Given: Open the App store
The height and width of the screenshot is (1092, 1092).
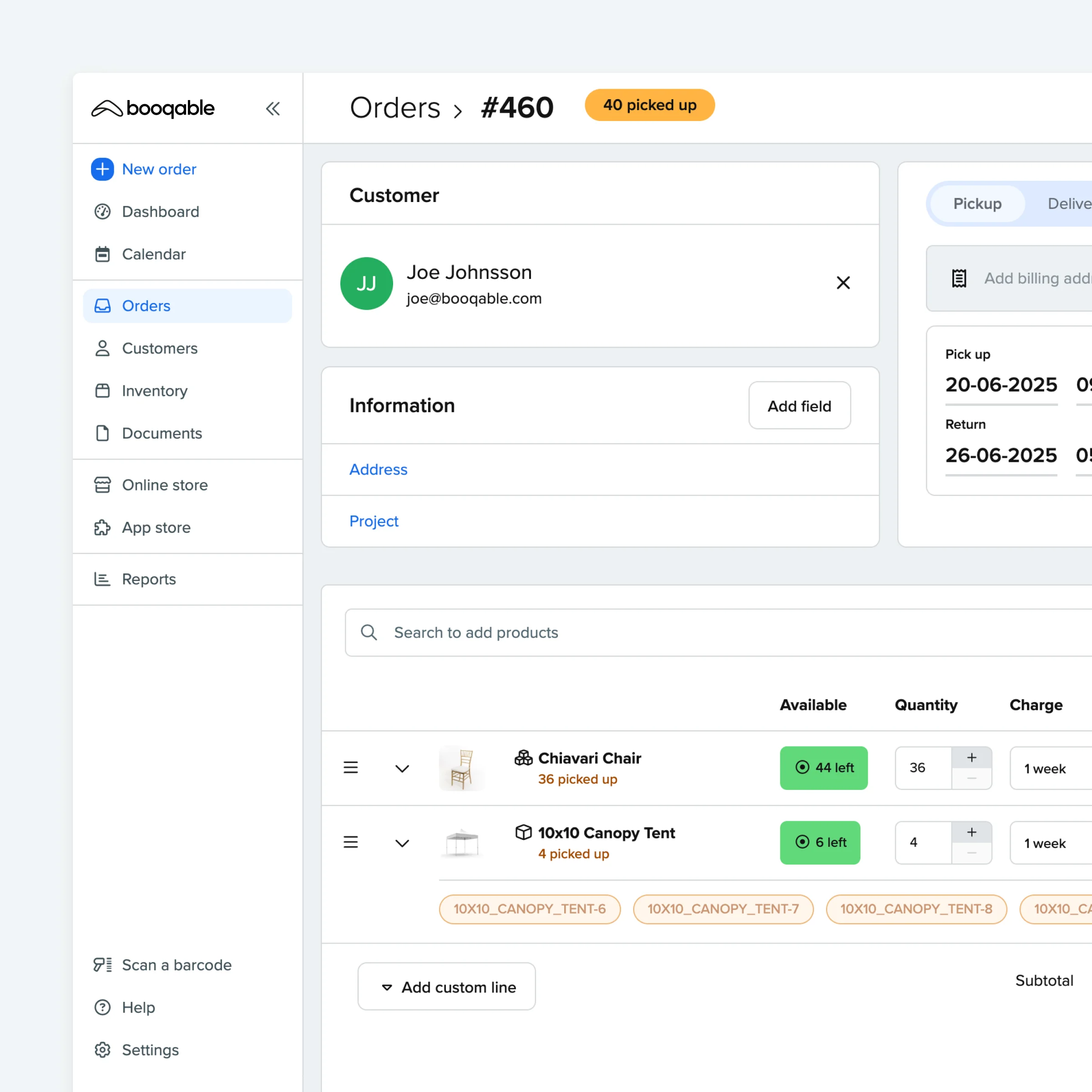Looking at the screenshot, I should pyautogui.click(x=156, y=527).
